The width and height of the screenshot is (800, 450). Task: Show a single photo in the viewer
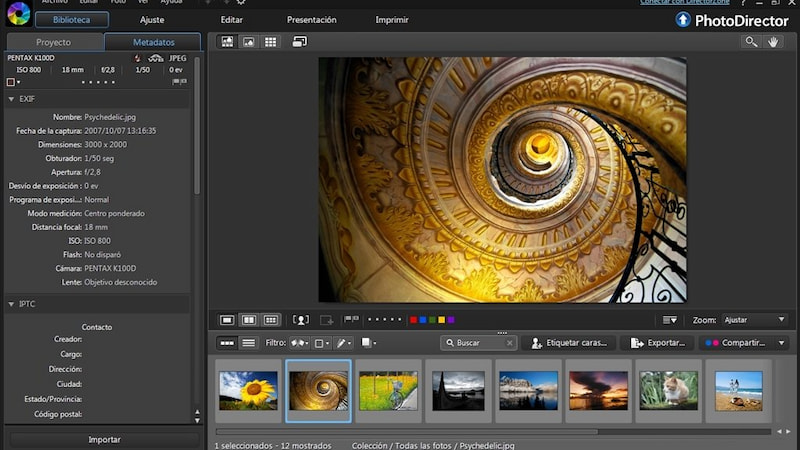[227, 320]
